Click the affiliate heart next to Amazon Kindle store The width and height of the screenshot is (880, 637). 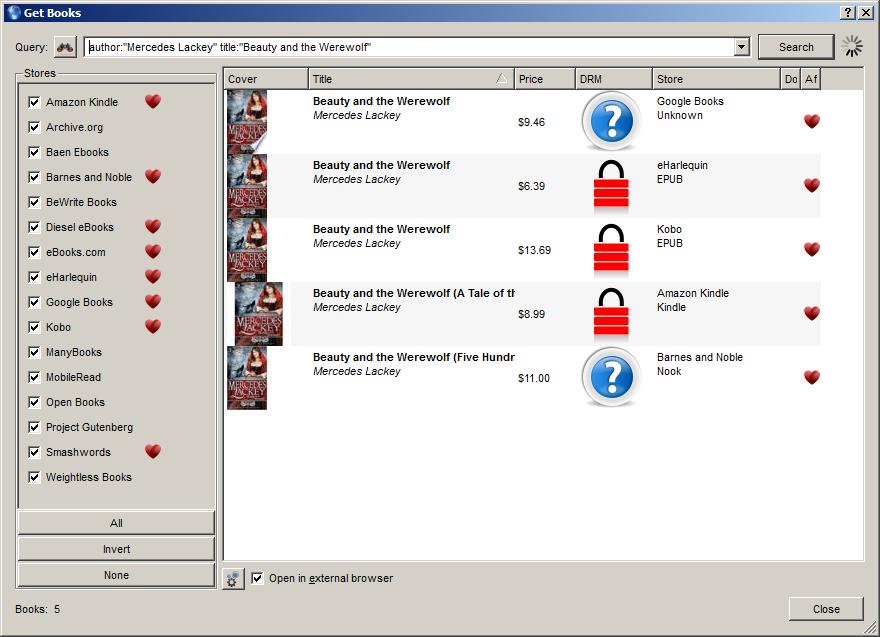pyautogui.click(x=153, y=102)
